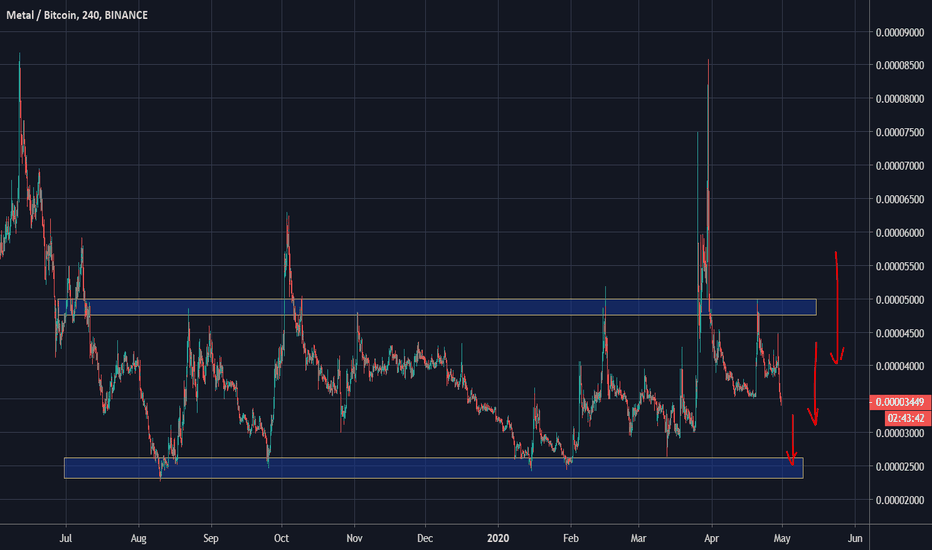Click the 0.00007000 price axis label
The width and height of the screenshot is (932, 550).
[x=899, y=166]
